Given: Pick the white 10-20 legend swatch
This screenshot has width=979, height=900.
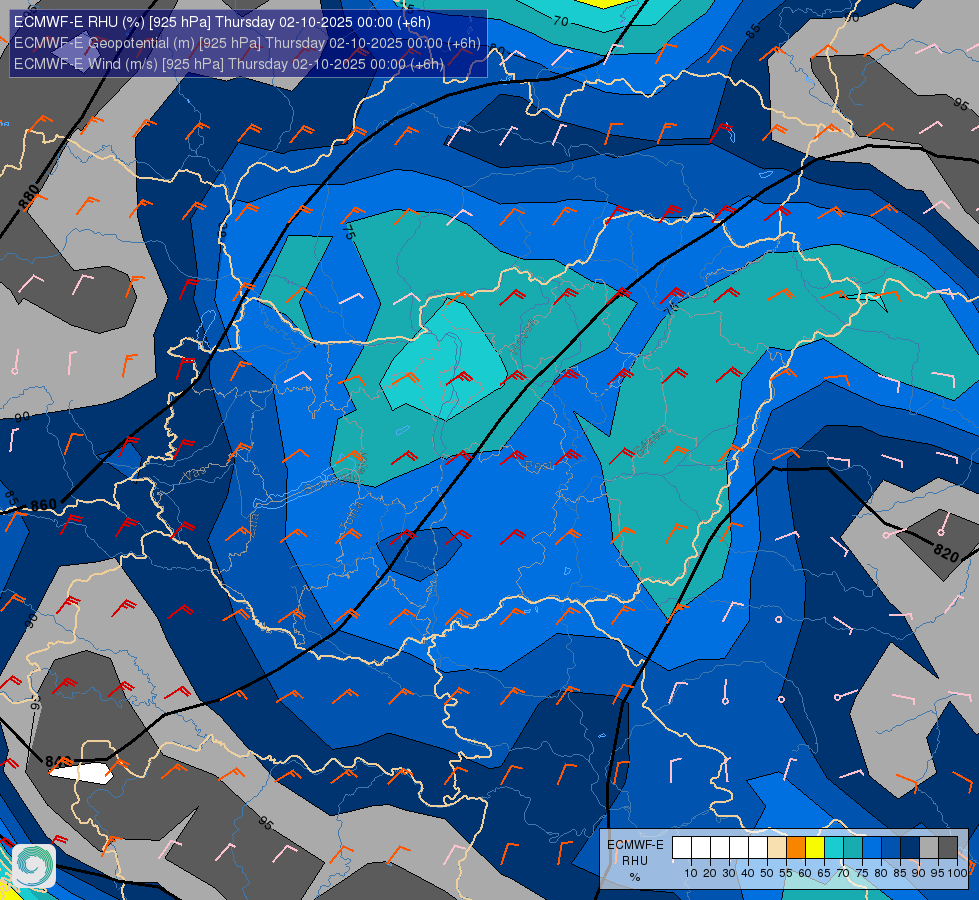Looking at the screenshot, I should pos(701,848).
